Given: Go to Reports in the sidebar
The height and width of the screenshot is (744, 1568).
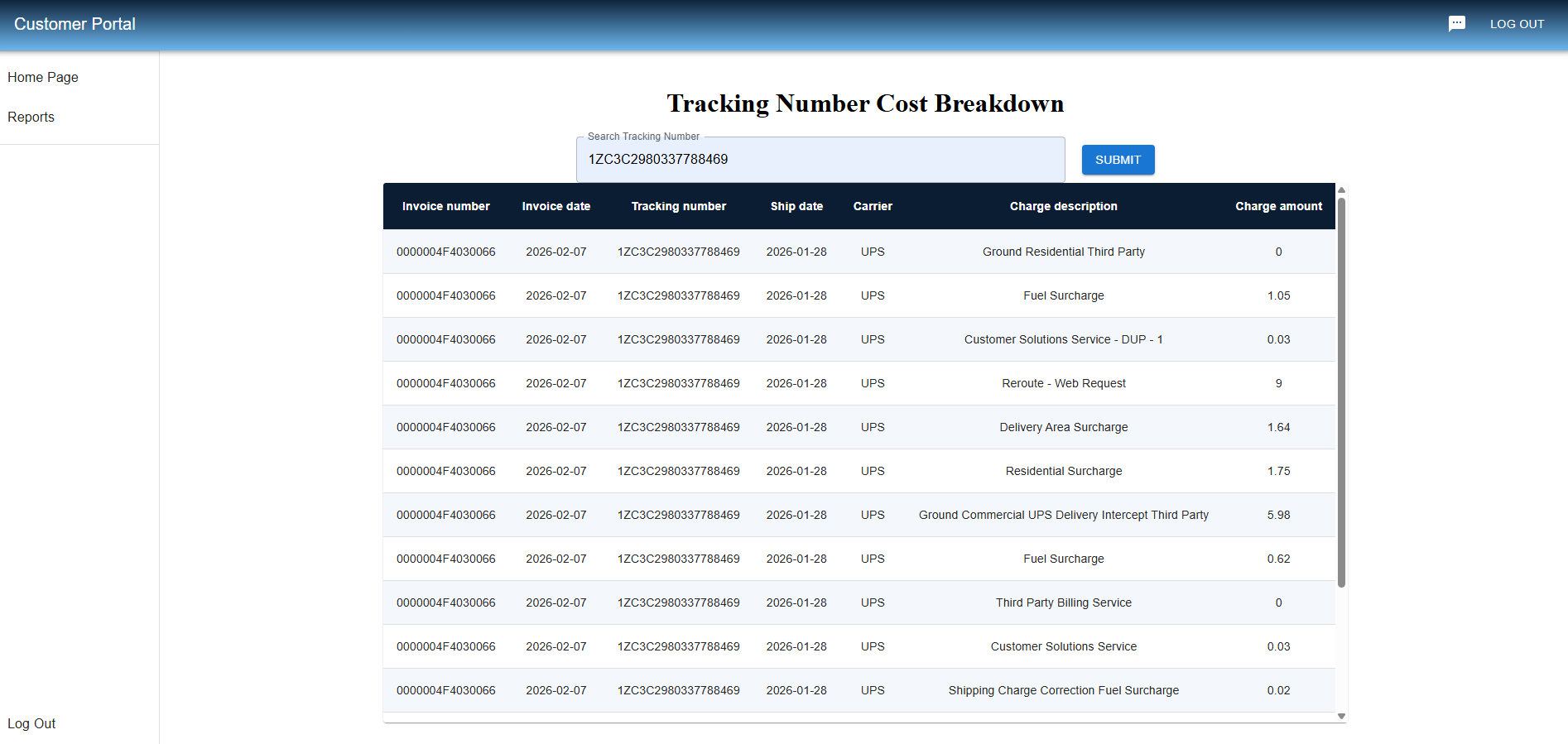Looking at the screenshot, I should pos(31,117).
